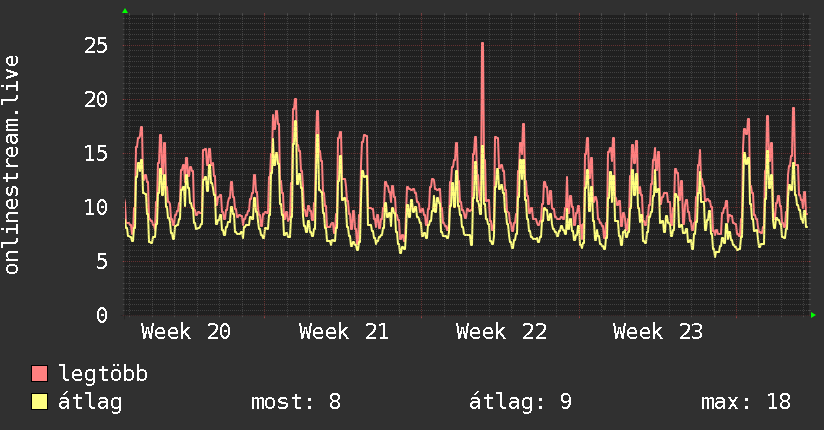The image size is (824, 430).
Task: Click the 'max: 18' statistic text
Action: [746, 402]
